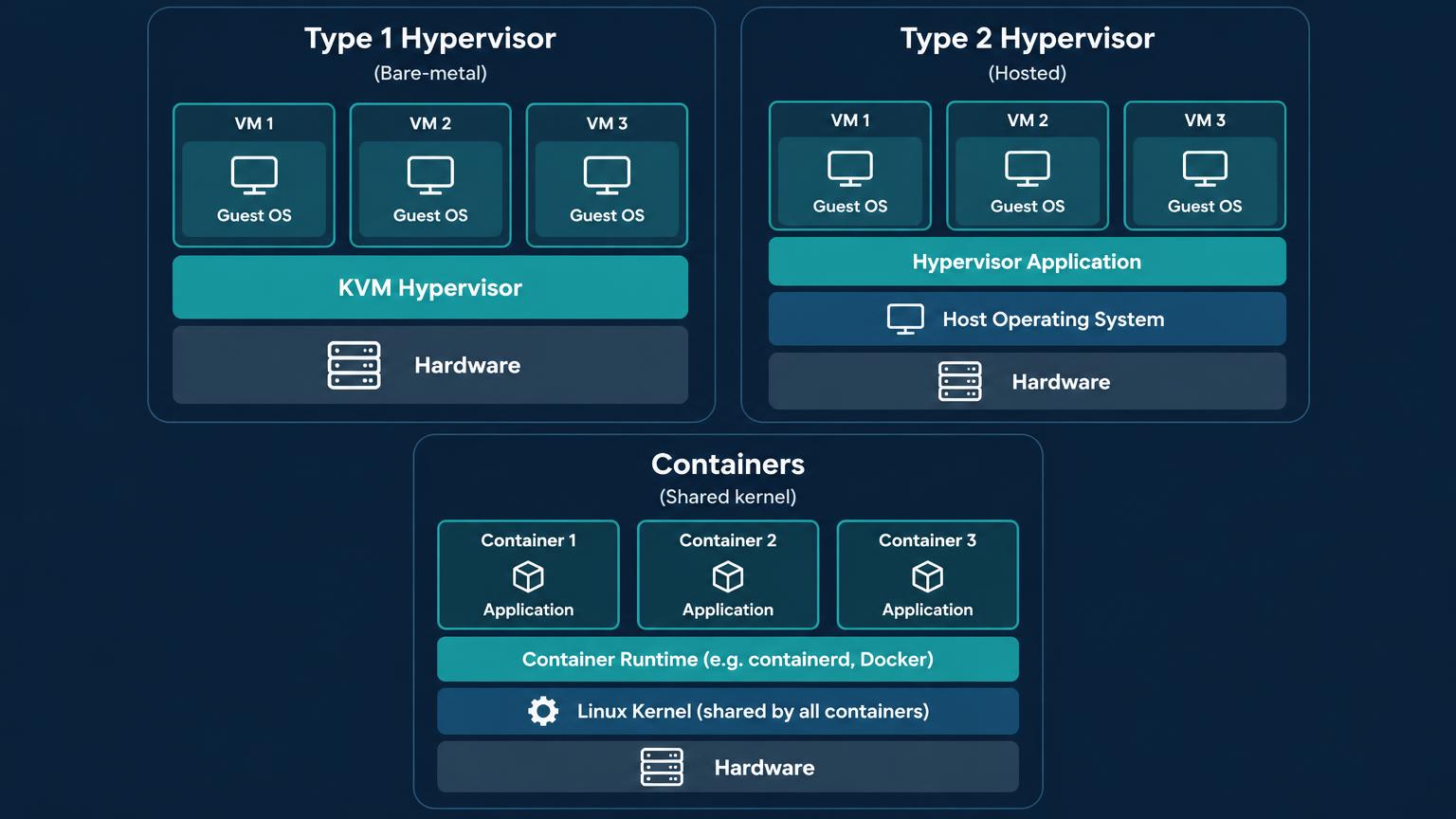Screen dimensions: 1456x819
Task: Click the cube icon in Container 3
Action: [927, 576]
